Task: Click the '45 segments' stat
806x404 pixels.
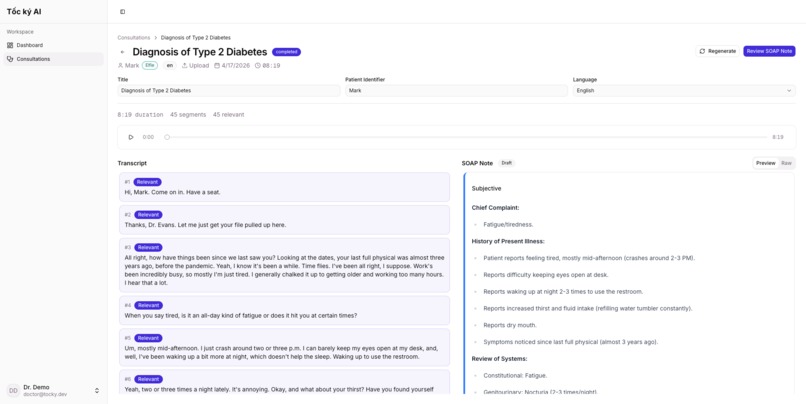Action: pos(188,115)
